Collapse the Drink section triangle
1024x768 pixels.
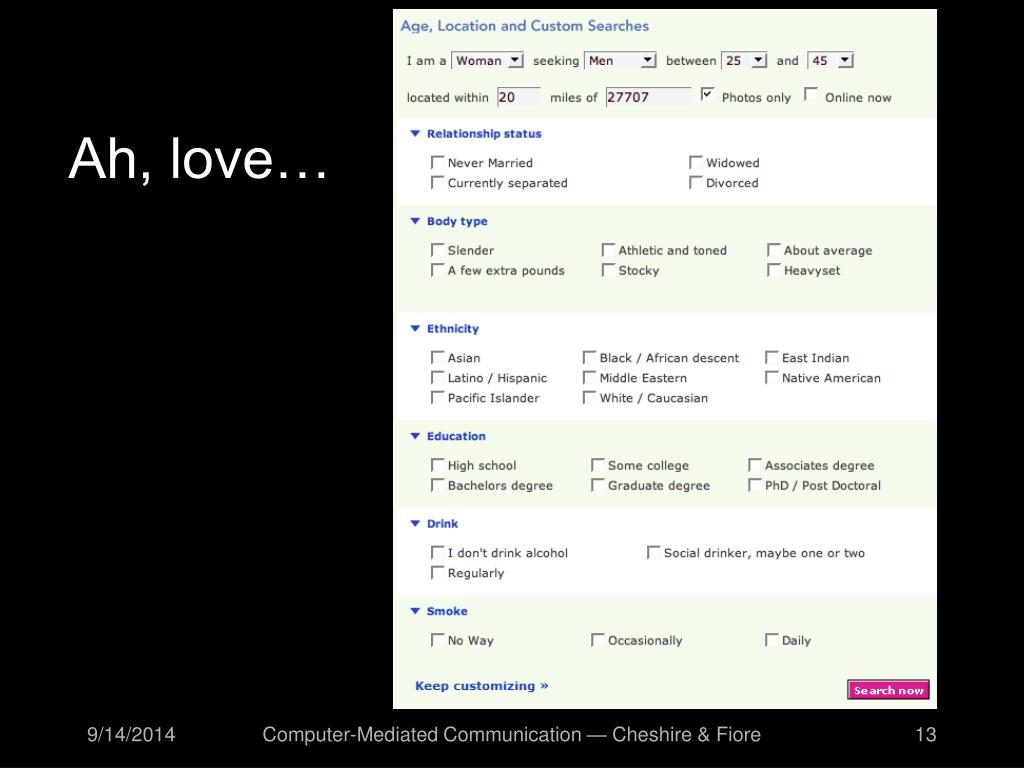pos(415,523)
